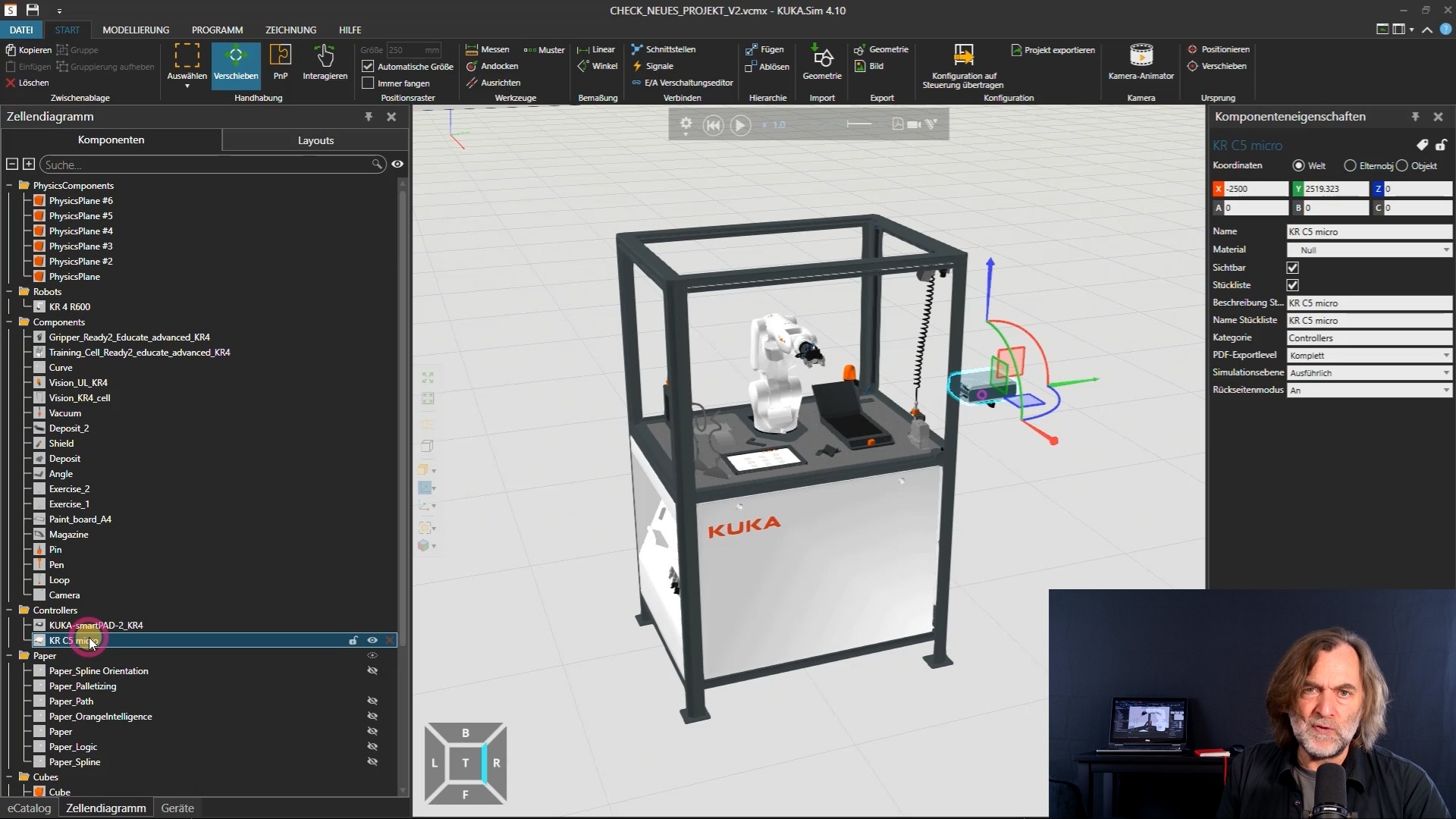Viewport: 1456px width, 819px height.
Task: Select the Objekt coordinate radio button
Action: point(1402,165)
